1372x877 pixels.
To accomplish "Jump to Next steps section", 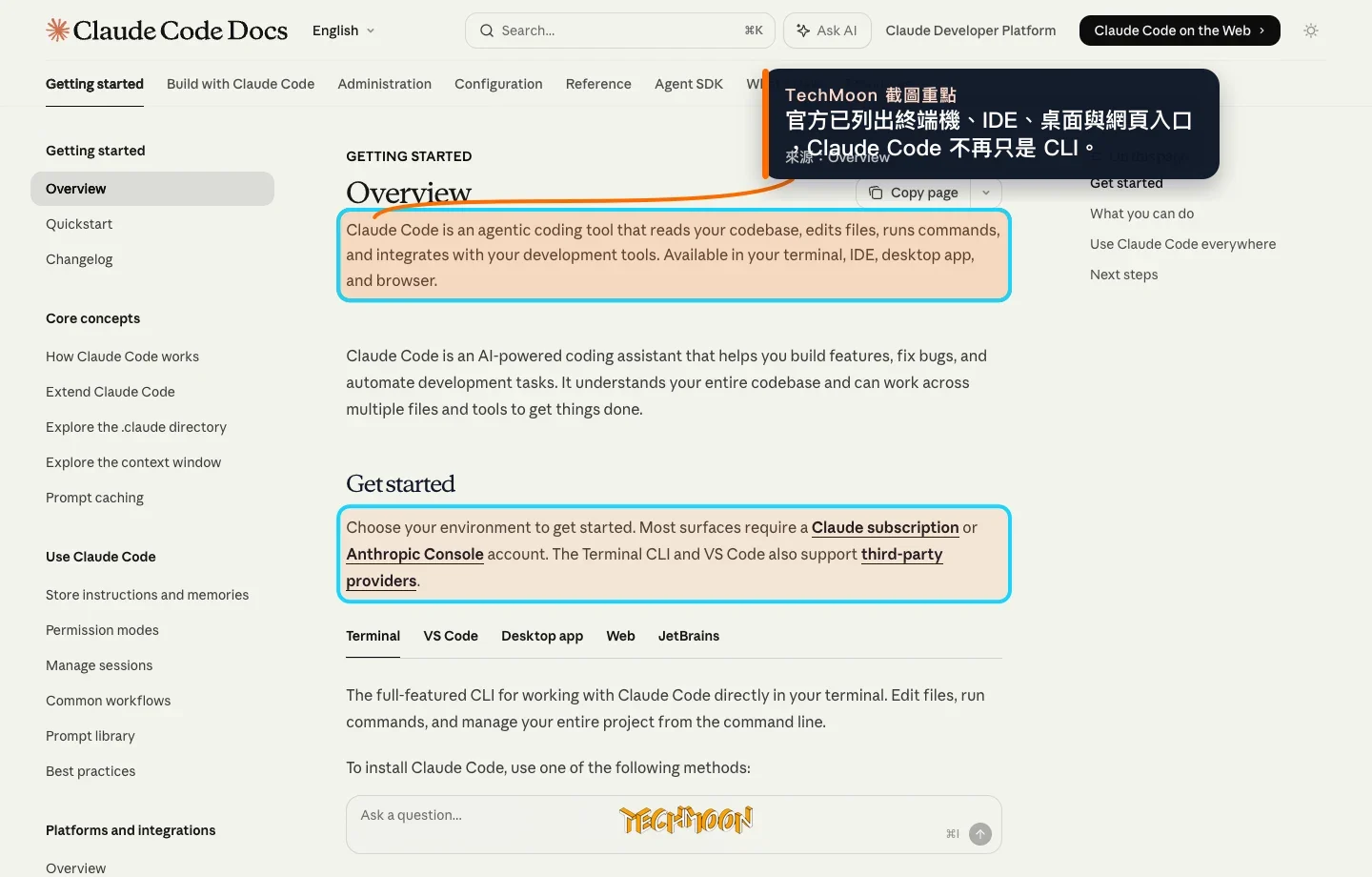I will click(x=1124, y=275).
